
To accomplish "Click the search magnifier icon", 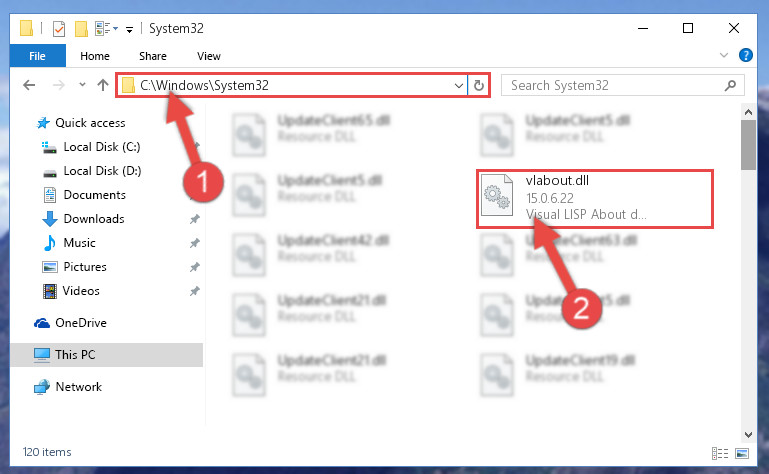I will pos(730,85).
